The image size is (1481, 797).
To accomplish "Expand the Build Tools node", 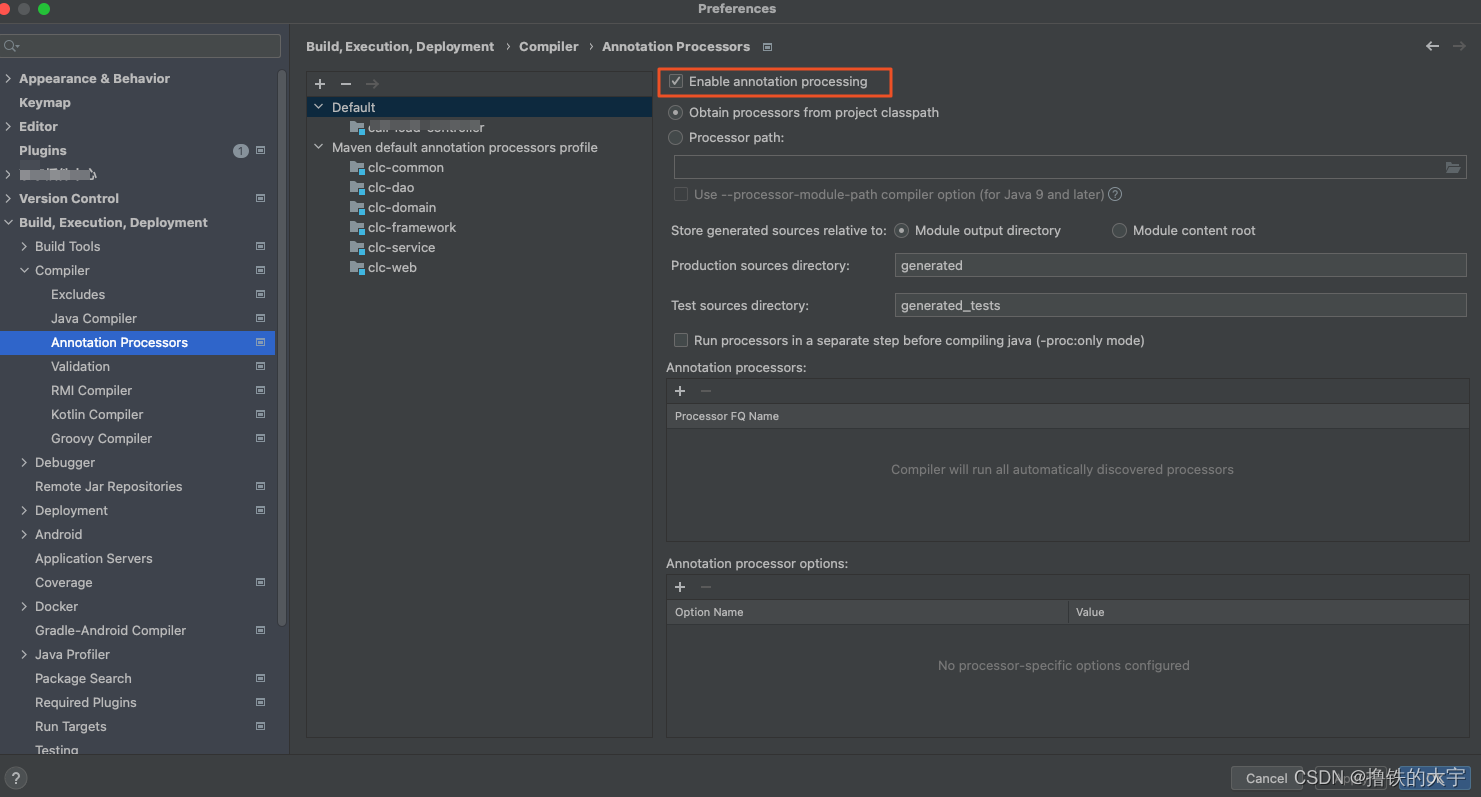I will 25,247.
